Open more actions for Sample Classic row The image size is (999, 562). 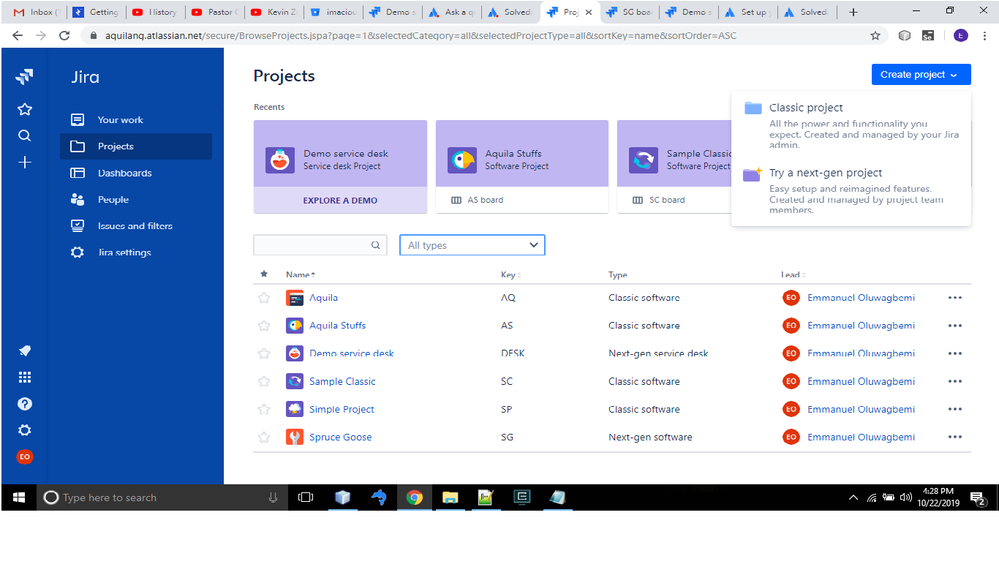[x=954, y=382]
